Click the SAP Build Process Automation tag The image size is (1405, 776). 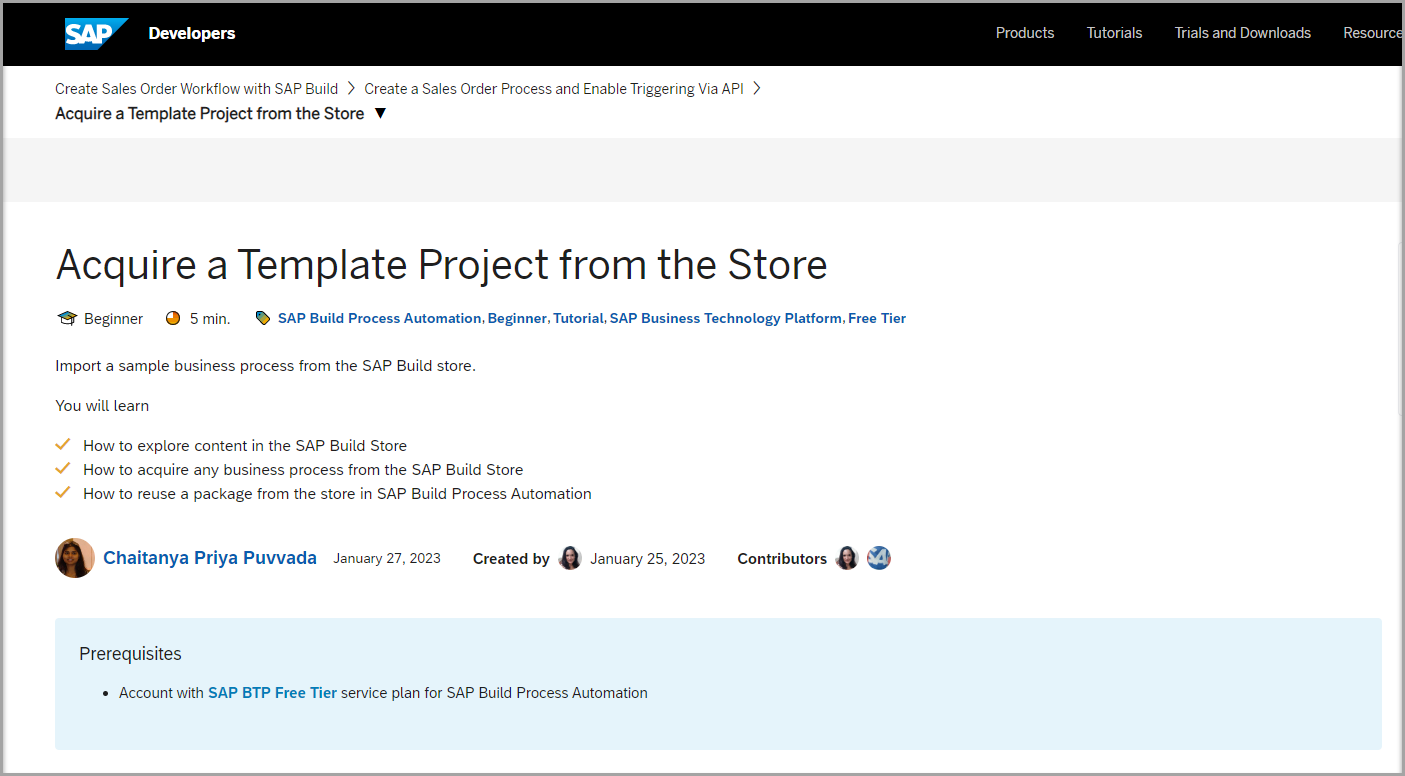pyautogui.click(x=379, y=318)
